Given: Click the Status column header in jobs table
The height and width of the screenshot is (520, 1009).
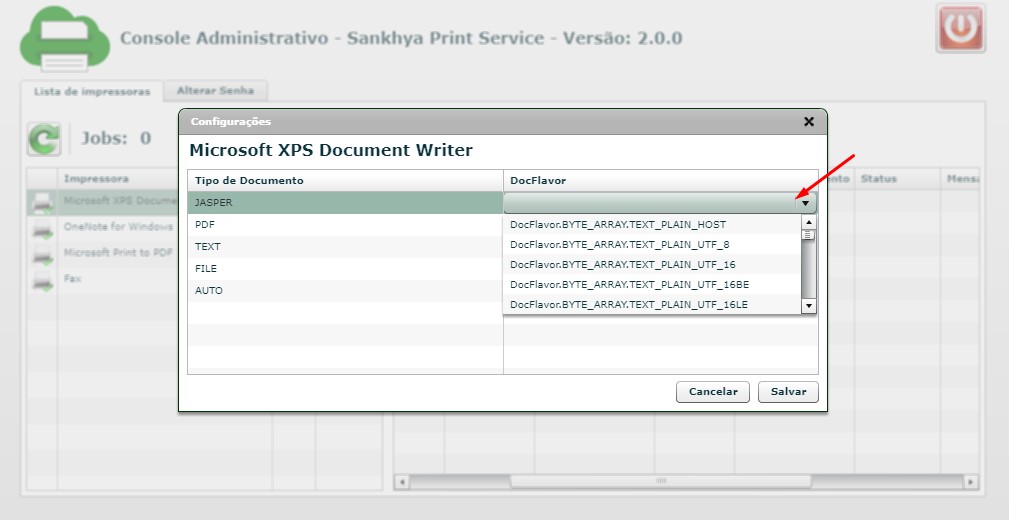Looking at the screenshot, I should pyautogui.click(x=897, y=179).
